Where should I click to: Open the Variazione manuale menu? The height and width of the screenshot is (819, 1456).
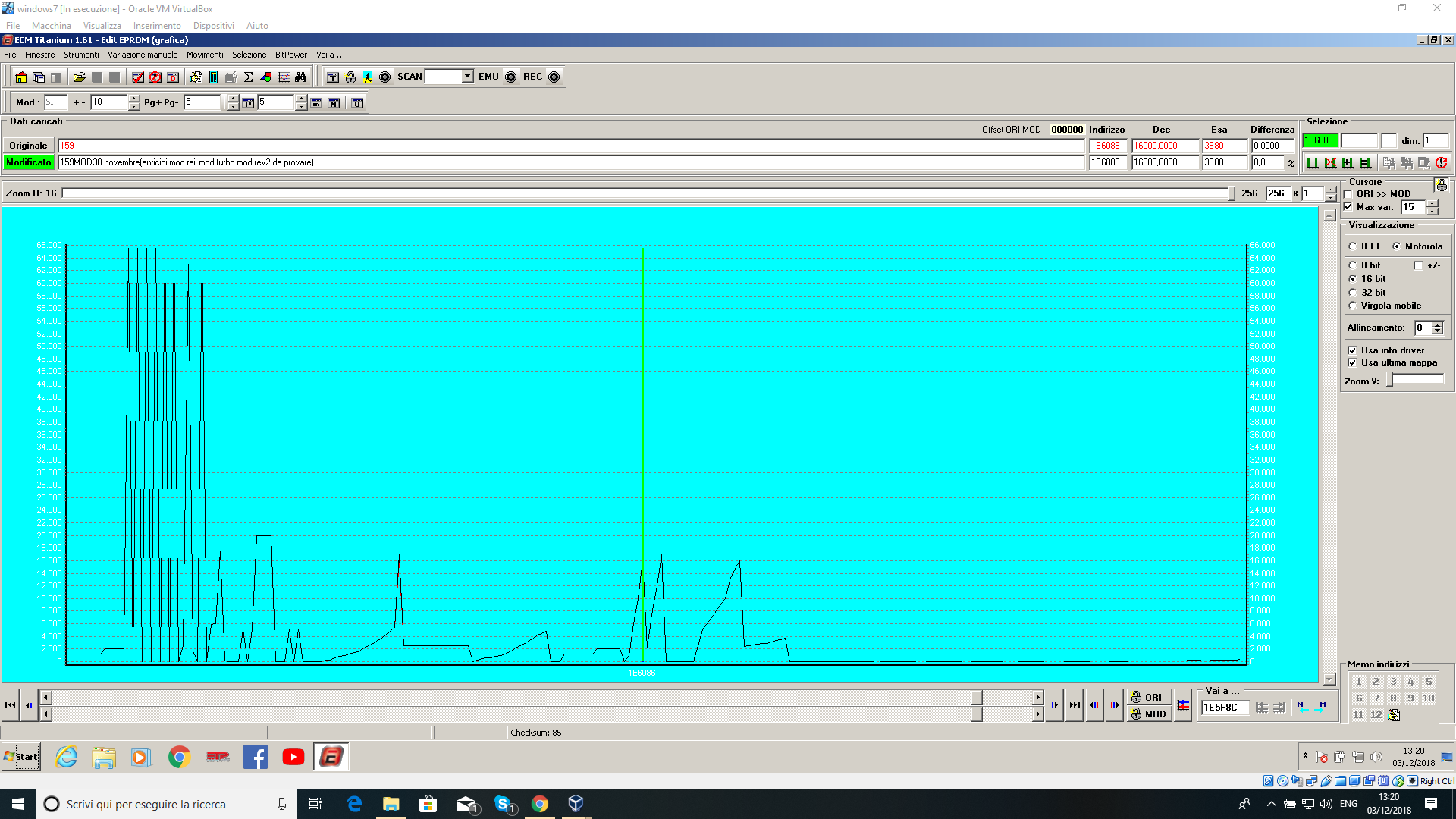point(143,55)
